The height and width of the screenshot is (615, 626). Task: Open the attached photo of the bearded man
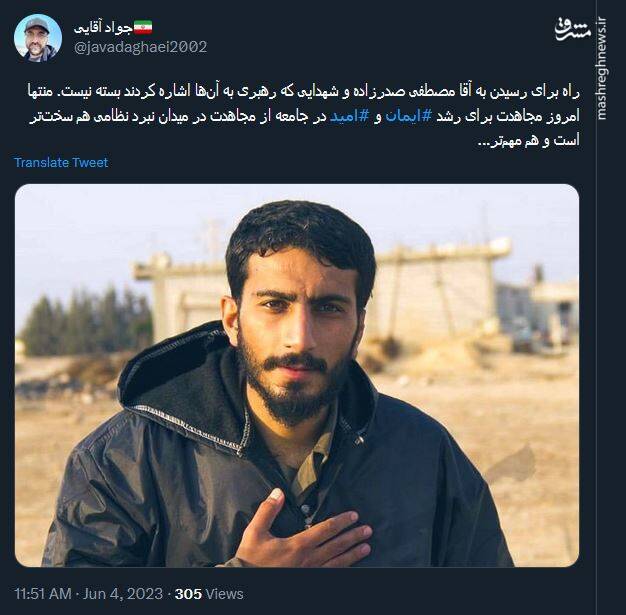pos(297,375)
